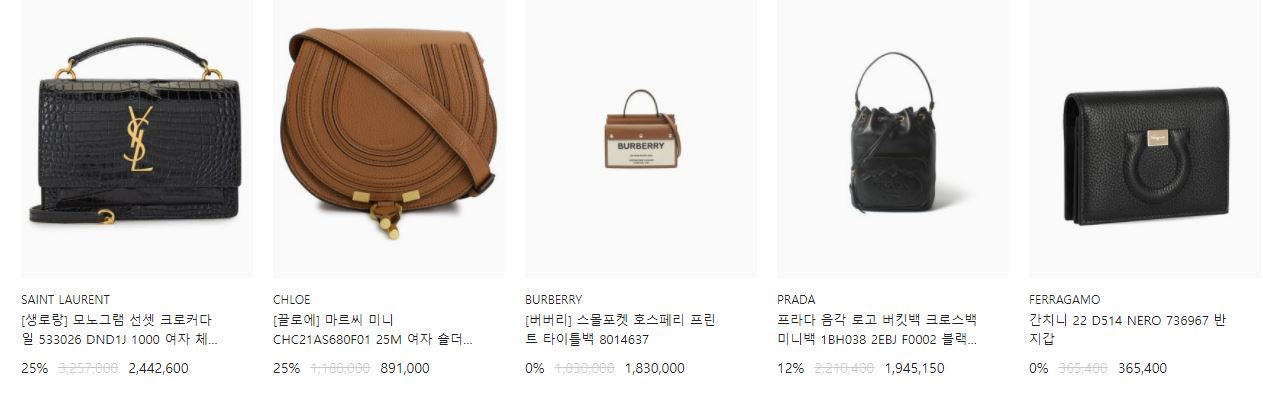Click the PRADA brand label
The height and width of the screenshot is (415, 1263).
pos(796,299)
